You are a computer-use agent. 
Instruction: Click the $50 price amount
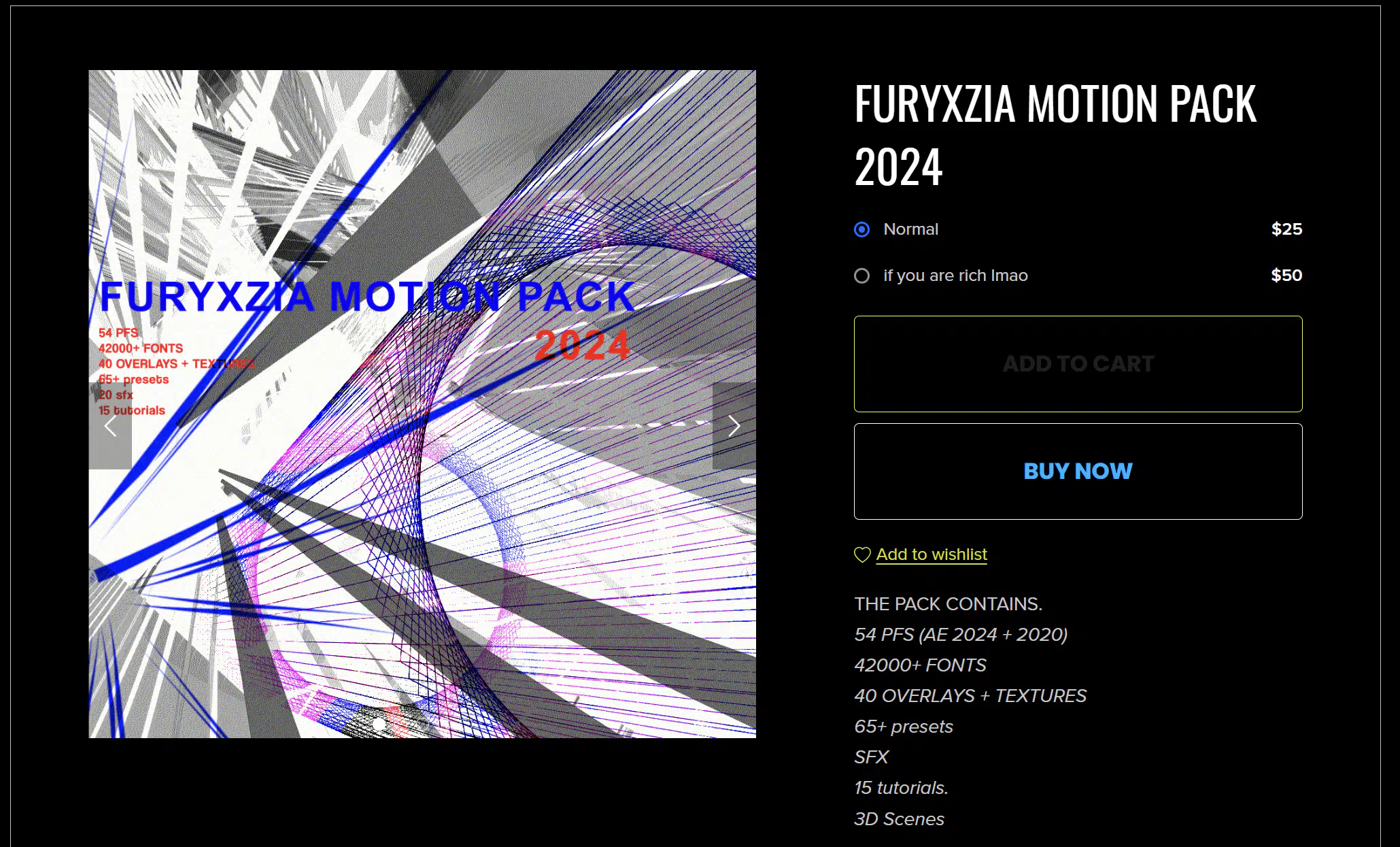point(1286,276)
